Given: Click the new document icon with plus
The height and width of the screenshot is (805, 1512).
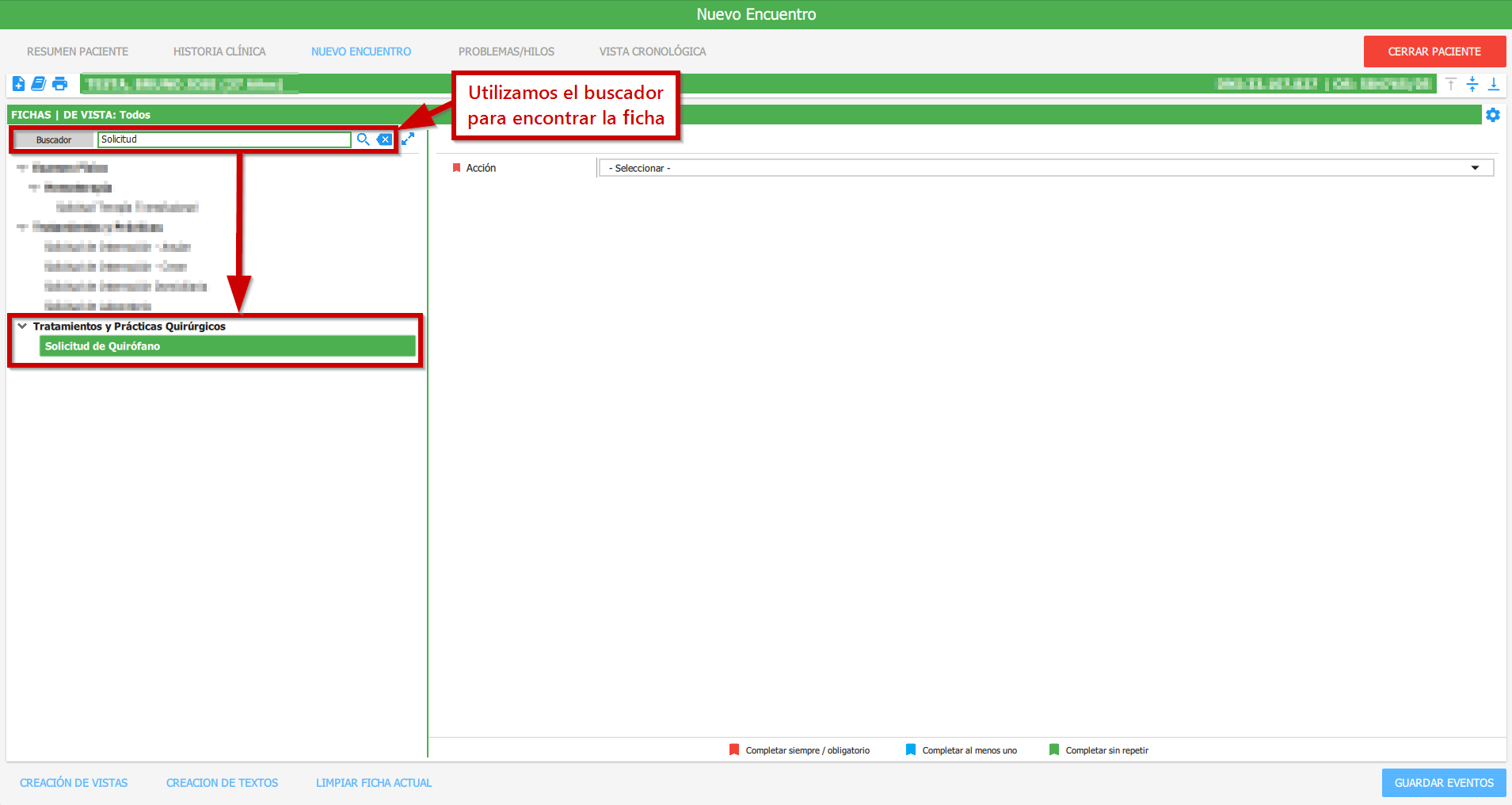Looking at the screenshot, I should (x=18, y=84).
